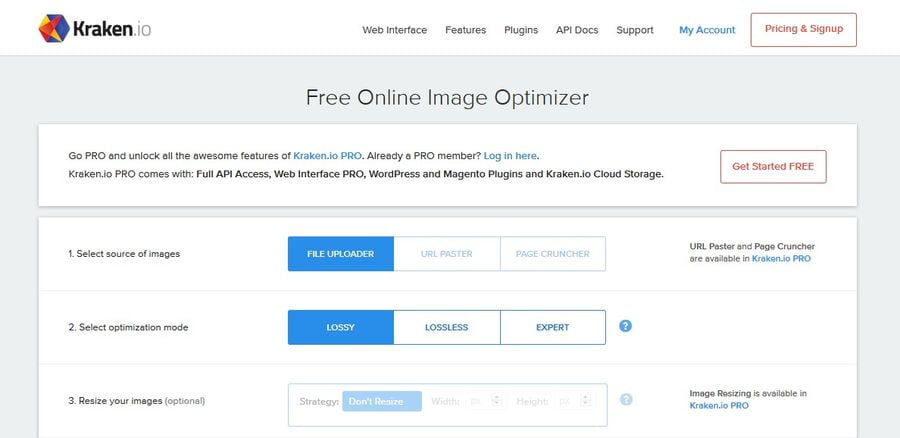Viewport: 900px width, 438px height.
Task: Click the Height stepper arrows
Action: pyautogui.click(x=585, y=401)
